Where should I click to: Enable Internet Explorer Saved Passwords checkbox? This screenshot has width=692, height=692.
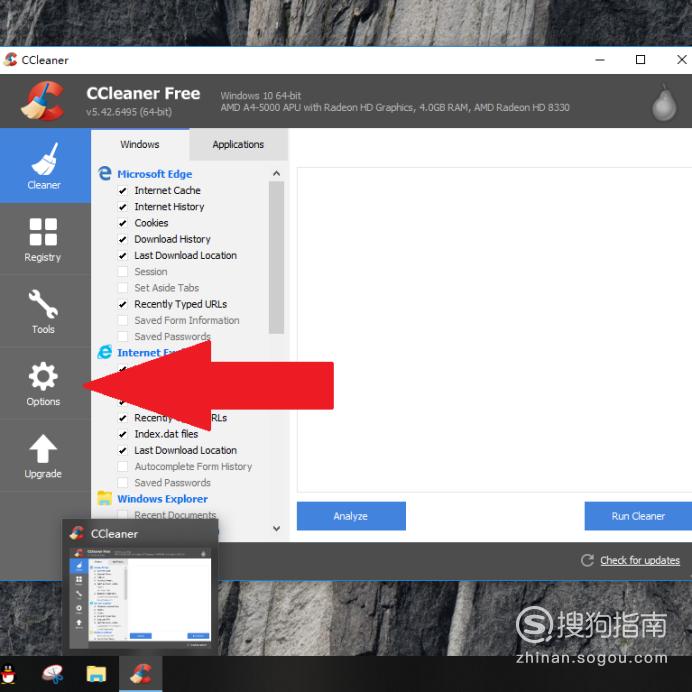pos(123,483)
